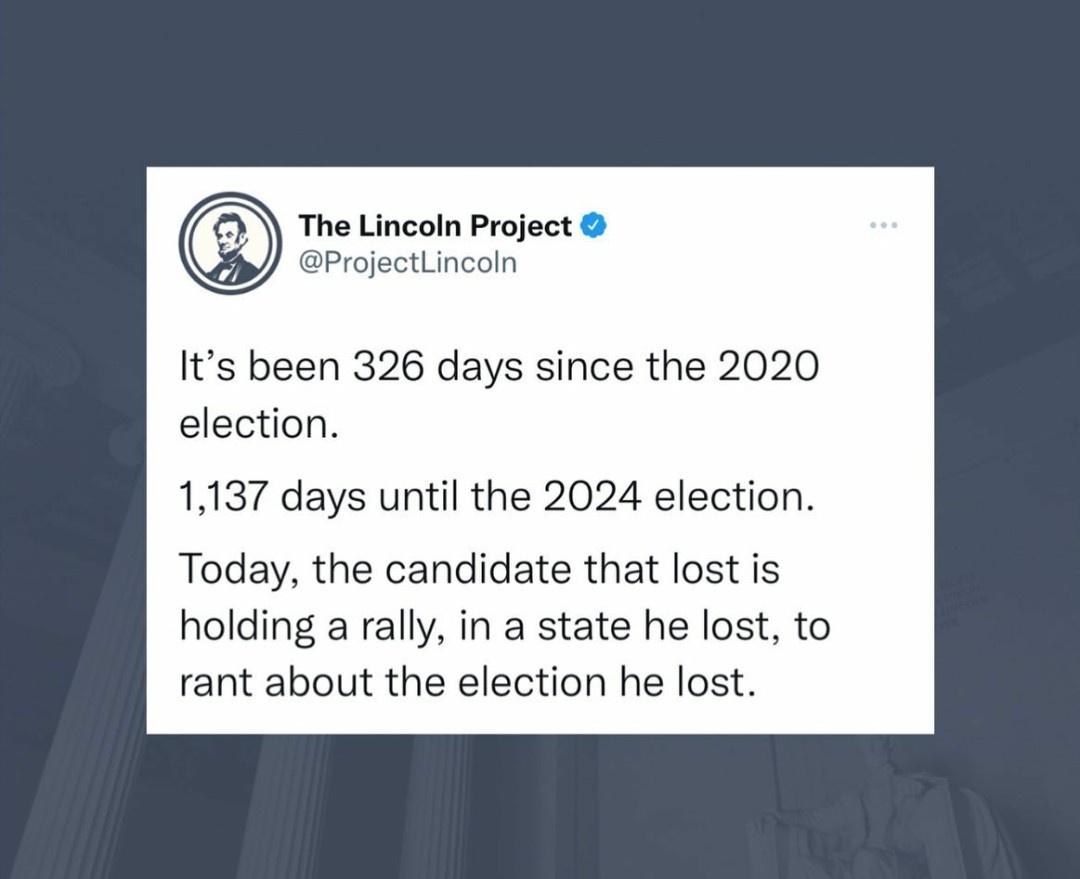Click the line about the rally
The image size is (1080, 879).
(x=500, y=625)
